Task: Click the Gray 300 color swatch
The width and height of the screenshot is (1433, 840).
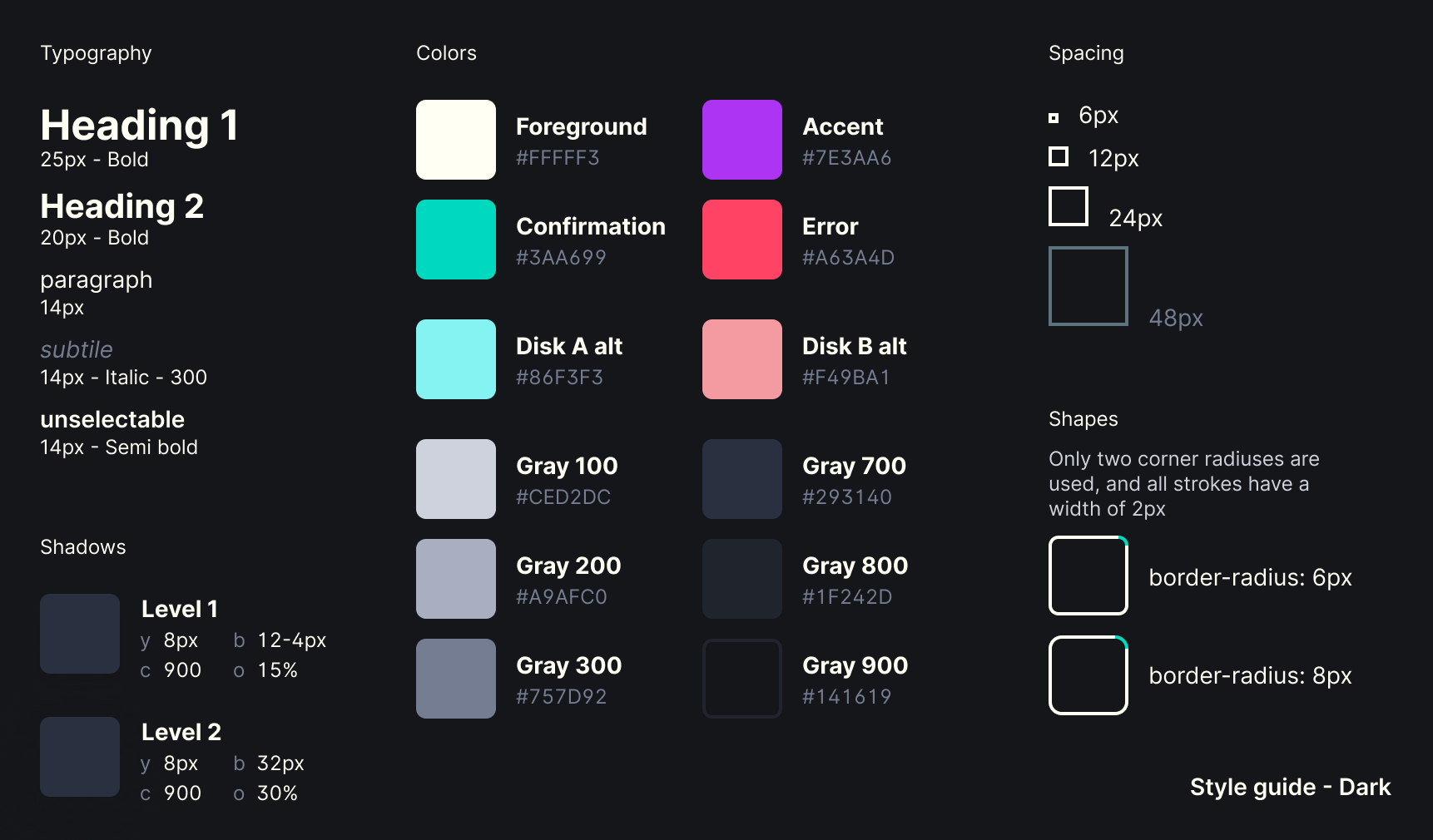Action: pos(456,679)
